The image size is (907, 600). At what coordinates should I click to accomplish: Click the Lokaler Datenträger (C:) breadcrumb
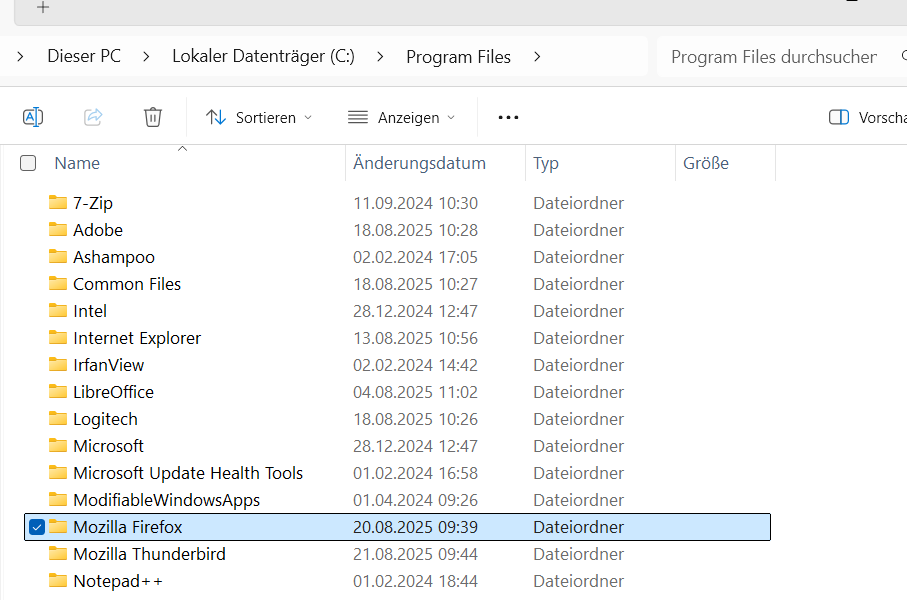263,56
